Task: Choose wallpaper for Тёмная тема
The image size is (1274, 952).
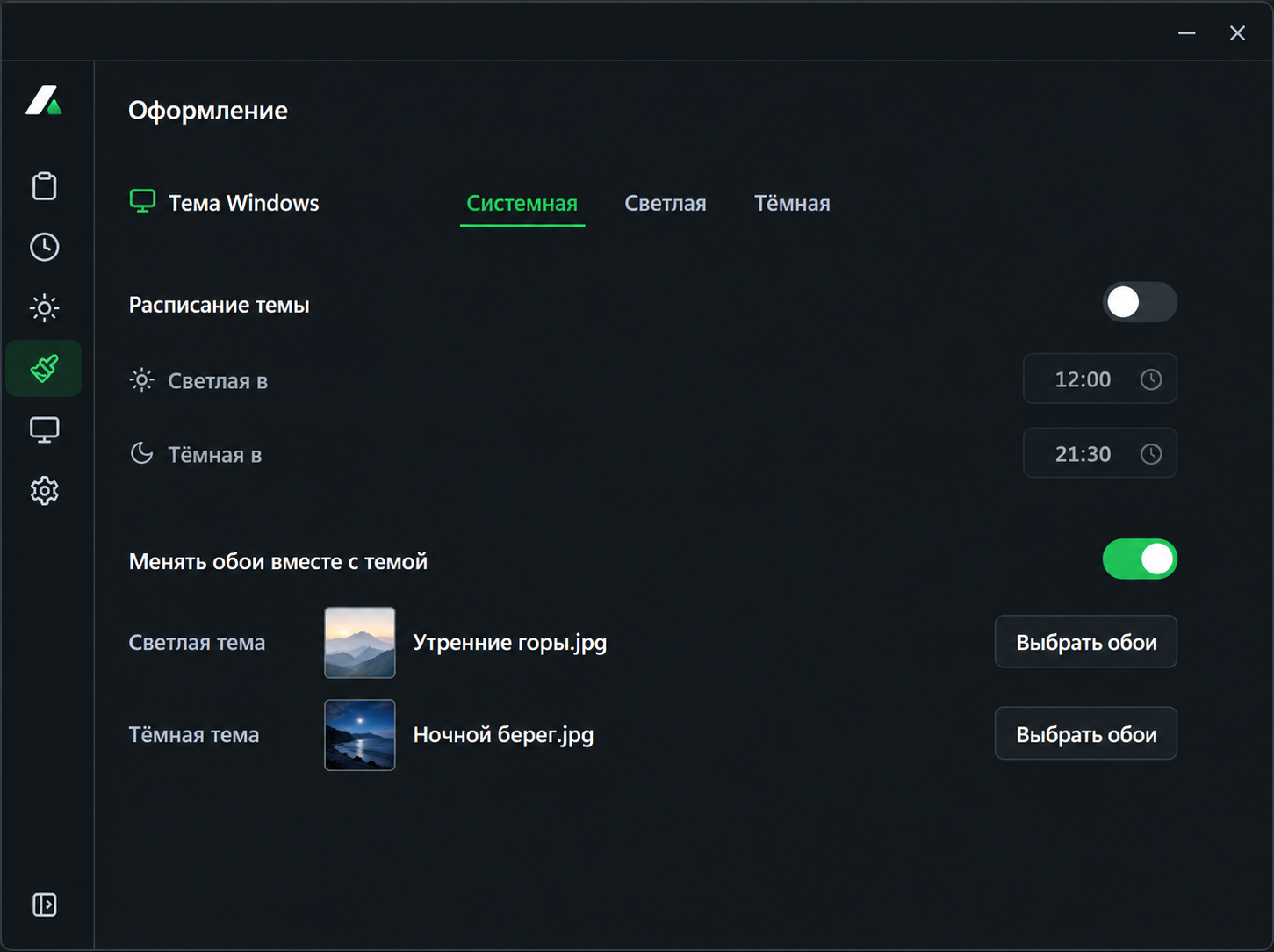Action: click(x=1085, y=734)
